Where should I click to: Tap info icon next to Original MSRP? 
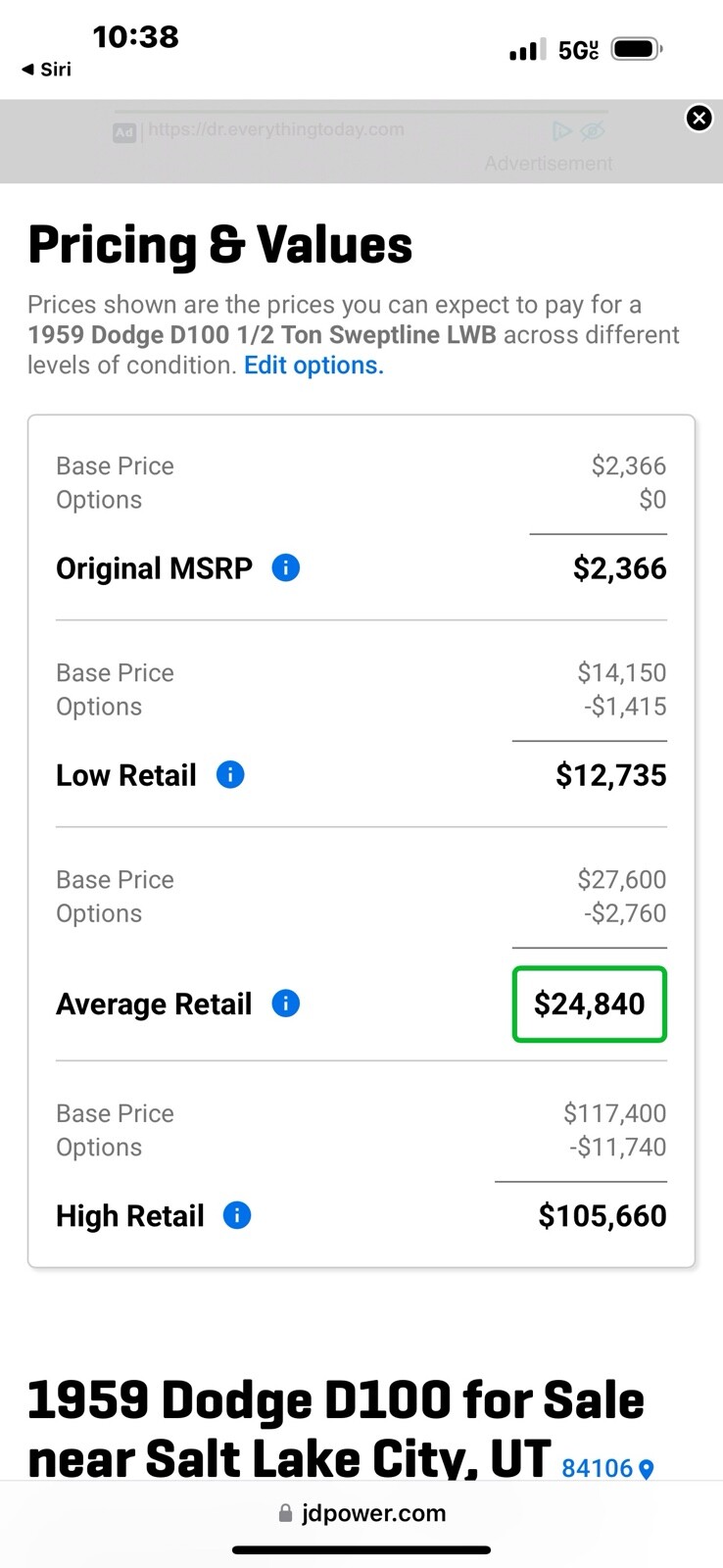[x=285, y=567]
